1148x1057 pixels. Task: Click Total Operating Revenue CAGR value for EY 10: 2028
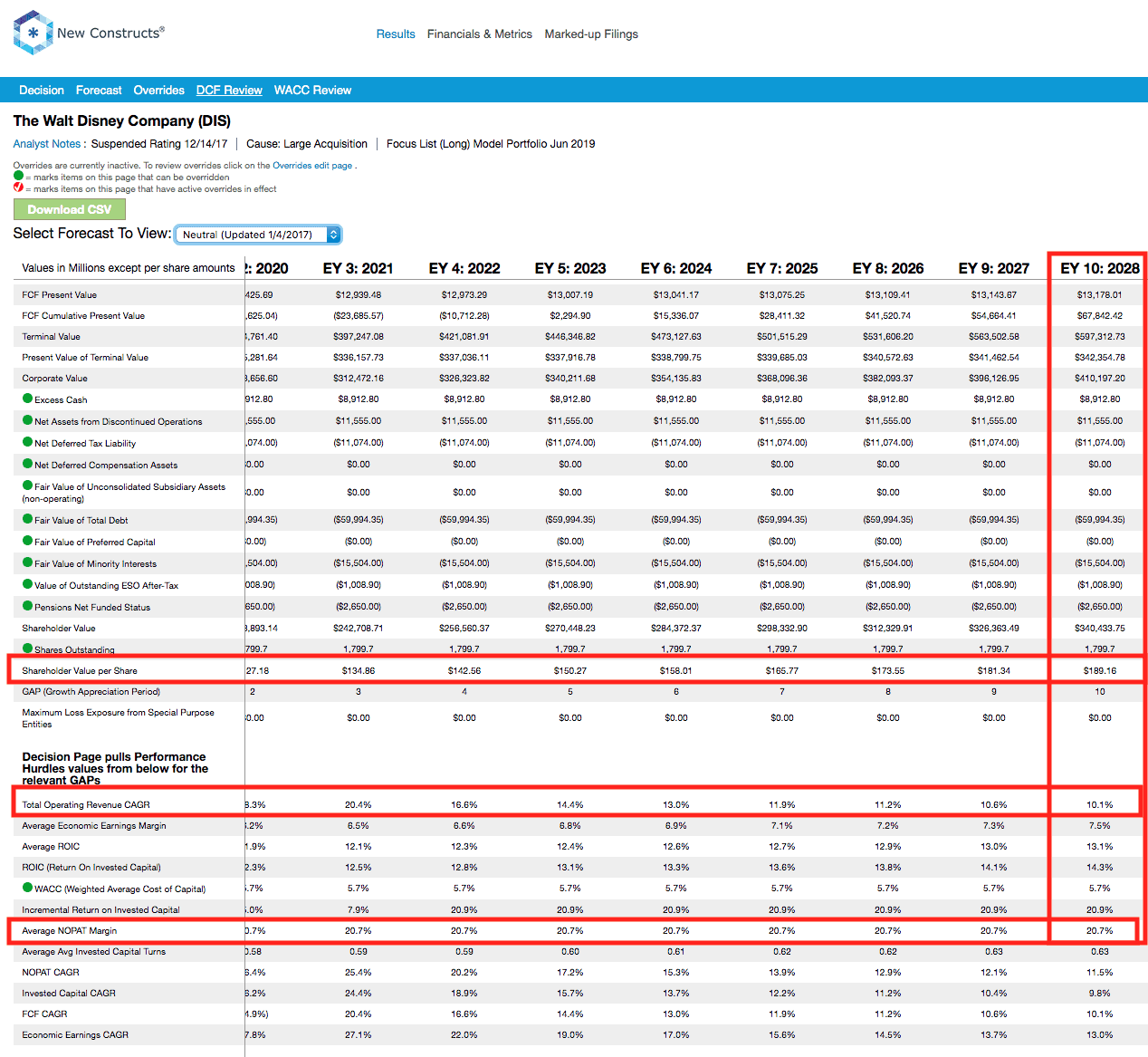[1100, 805]
